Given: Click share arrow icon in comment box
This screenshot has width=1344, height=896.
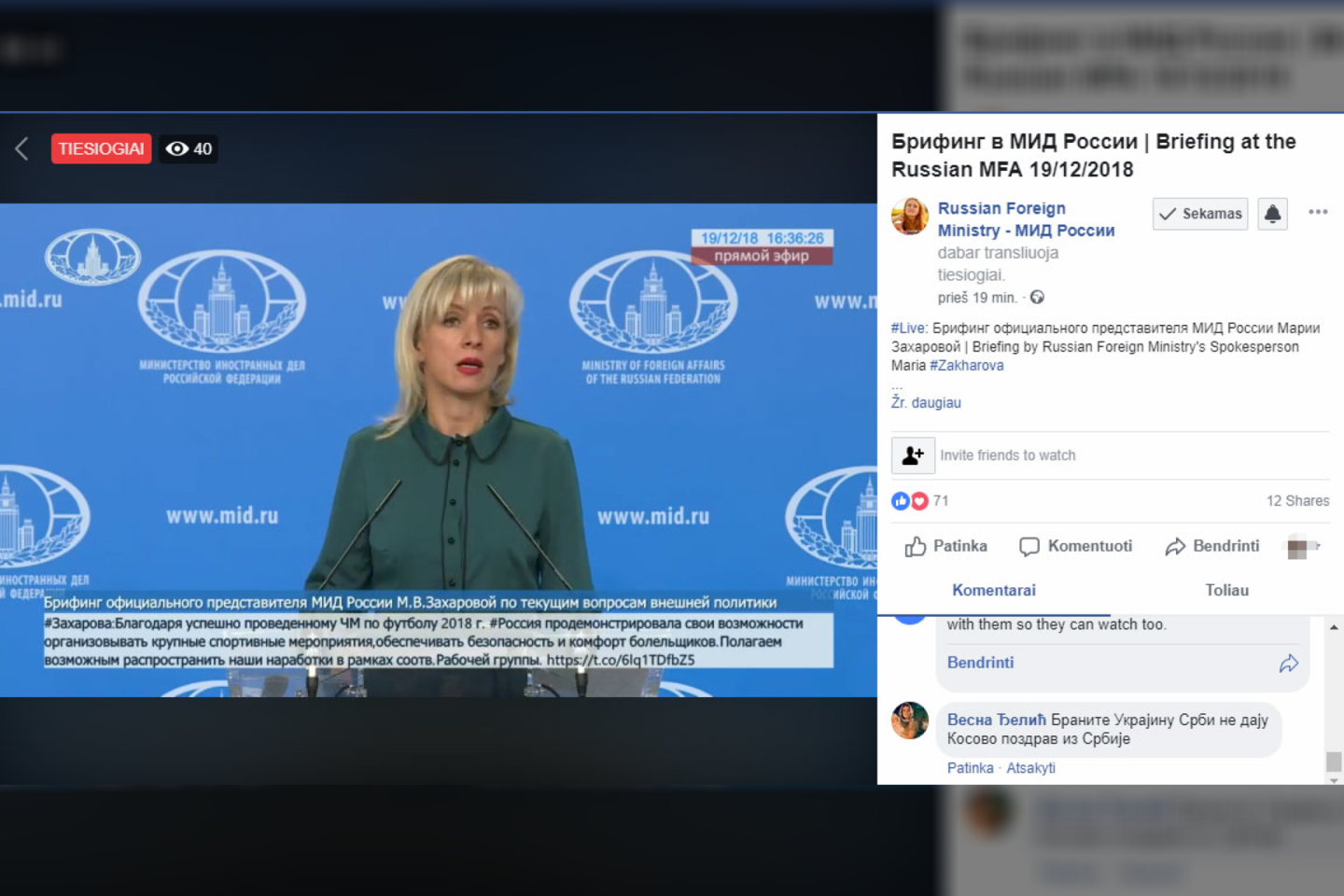Looking at the screenshot, I should tap(1288, 664).
